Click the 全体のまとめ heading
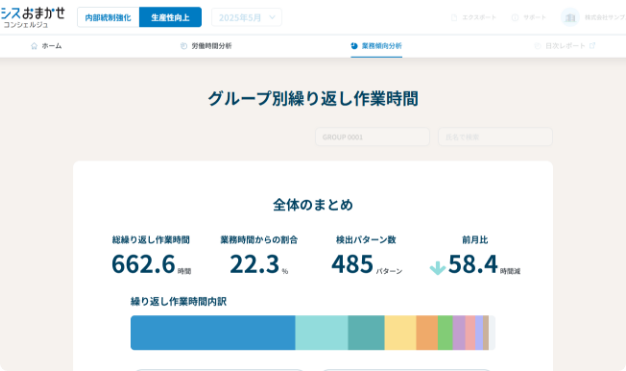This screenshot has width=626, height=371. point(313,205)
